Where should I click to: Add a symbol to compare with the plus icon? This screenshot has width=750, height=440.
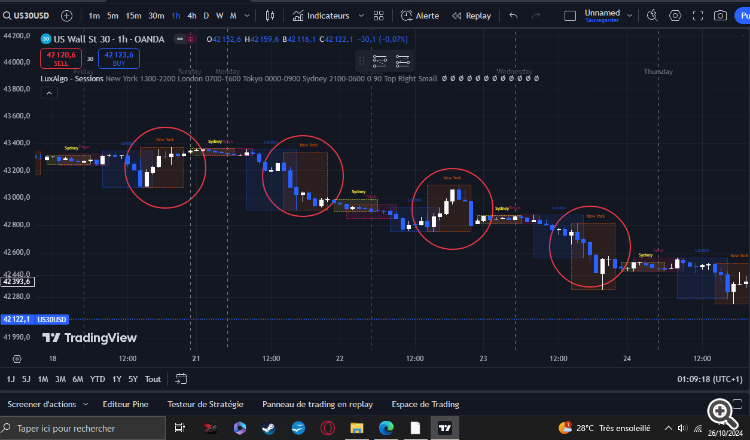pyautogui.click(x=66, y=16)
